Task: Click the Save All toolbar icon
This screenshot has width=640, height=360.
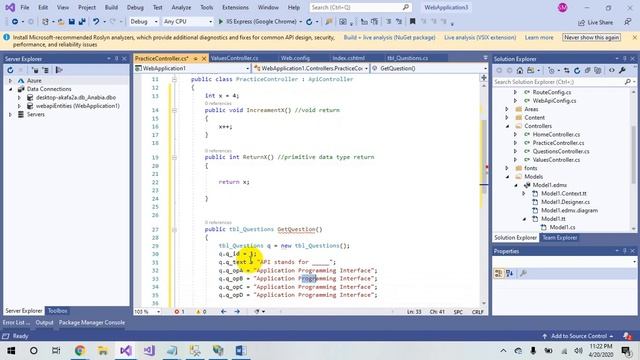Action: click(82, 22)
